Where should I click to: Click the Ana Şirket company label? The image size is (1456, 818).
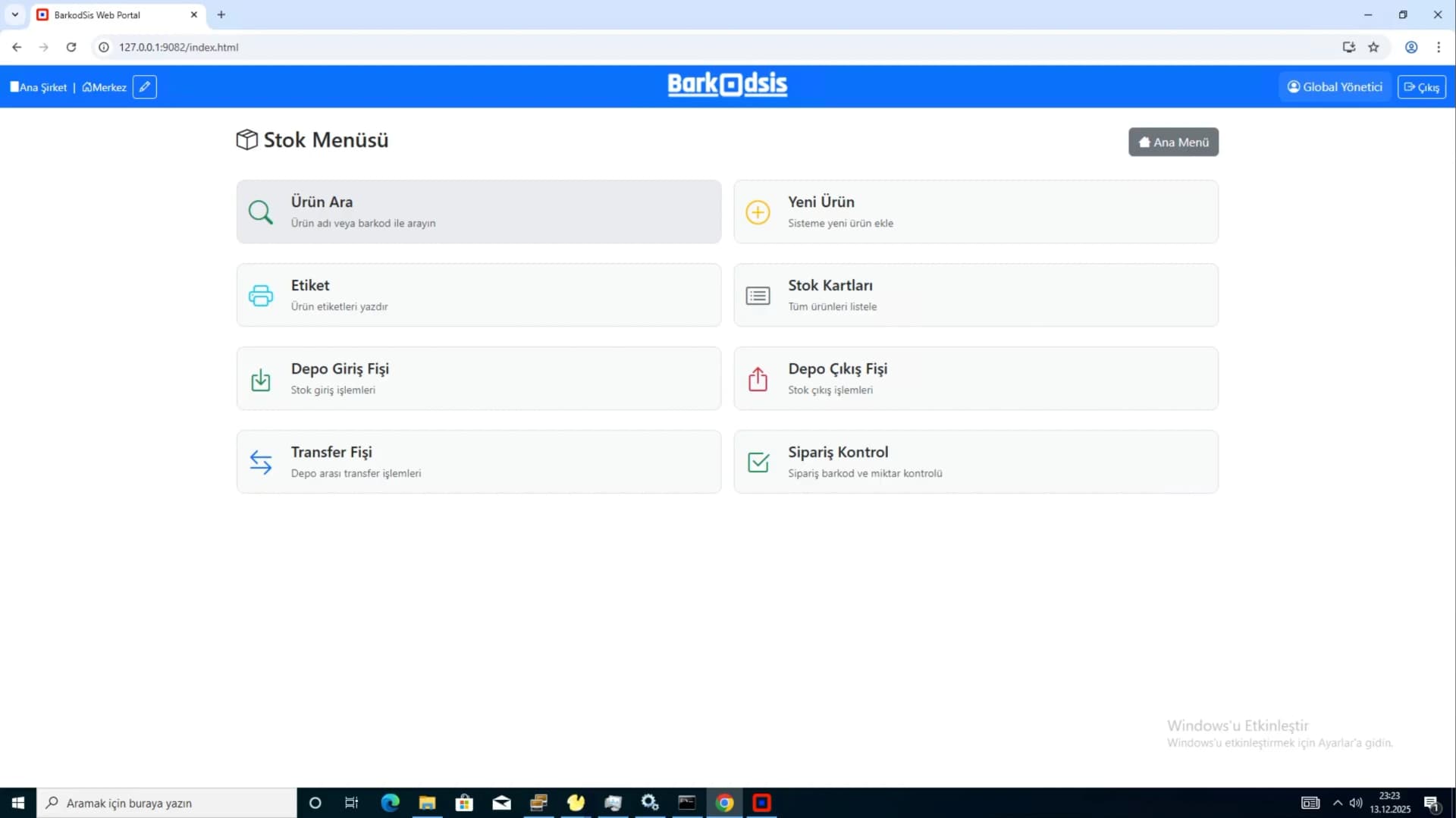tap(39, 87)
